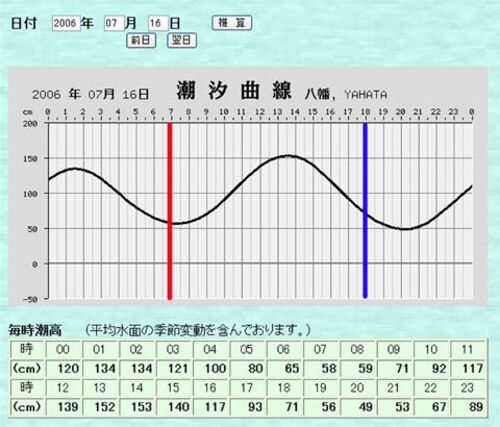The height and width of the screenshot is (427, 500).
Task: Click the 潮汐曲線 chart title
Action: [234, 90]
